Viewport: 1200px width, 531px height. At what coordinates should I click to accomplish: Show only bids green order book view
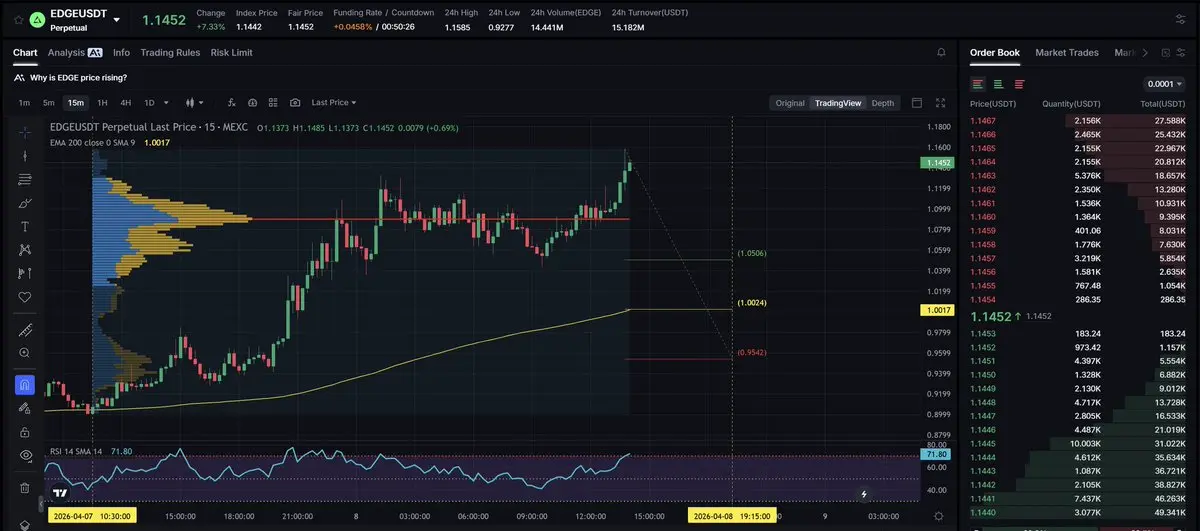pos(998,84)
